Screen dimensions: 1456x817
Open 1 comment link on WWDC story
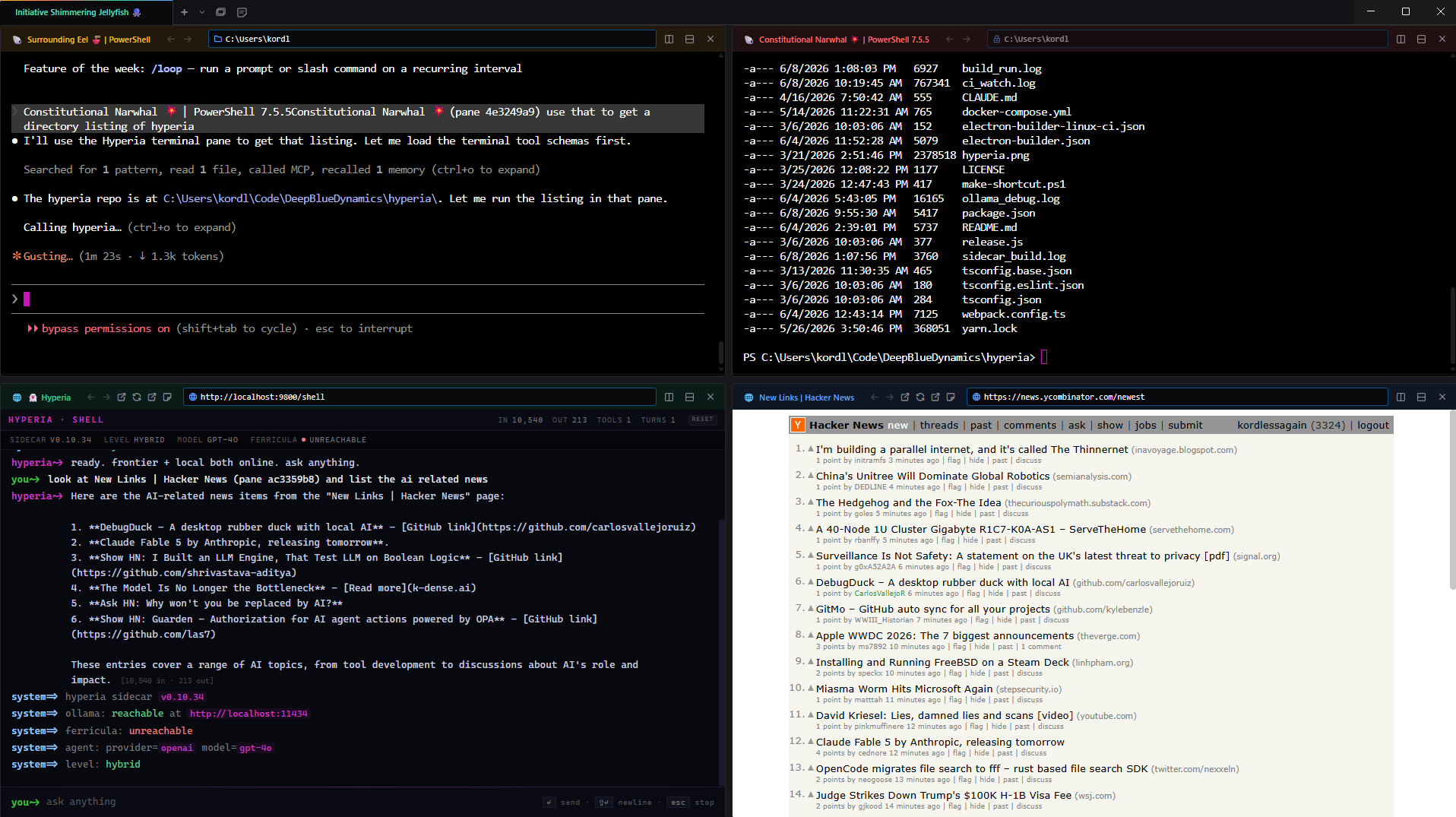[x=1041, y=647]
